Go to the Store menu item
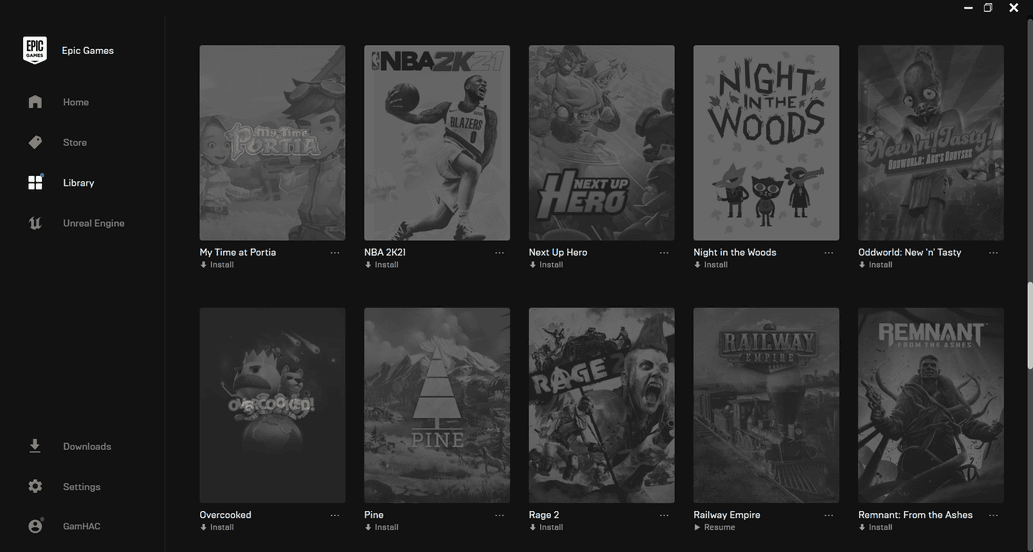Viewport: 1033px width, 552px height. coord(75,143)
